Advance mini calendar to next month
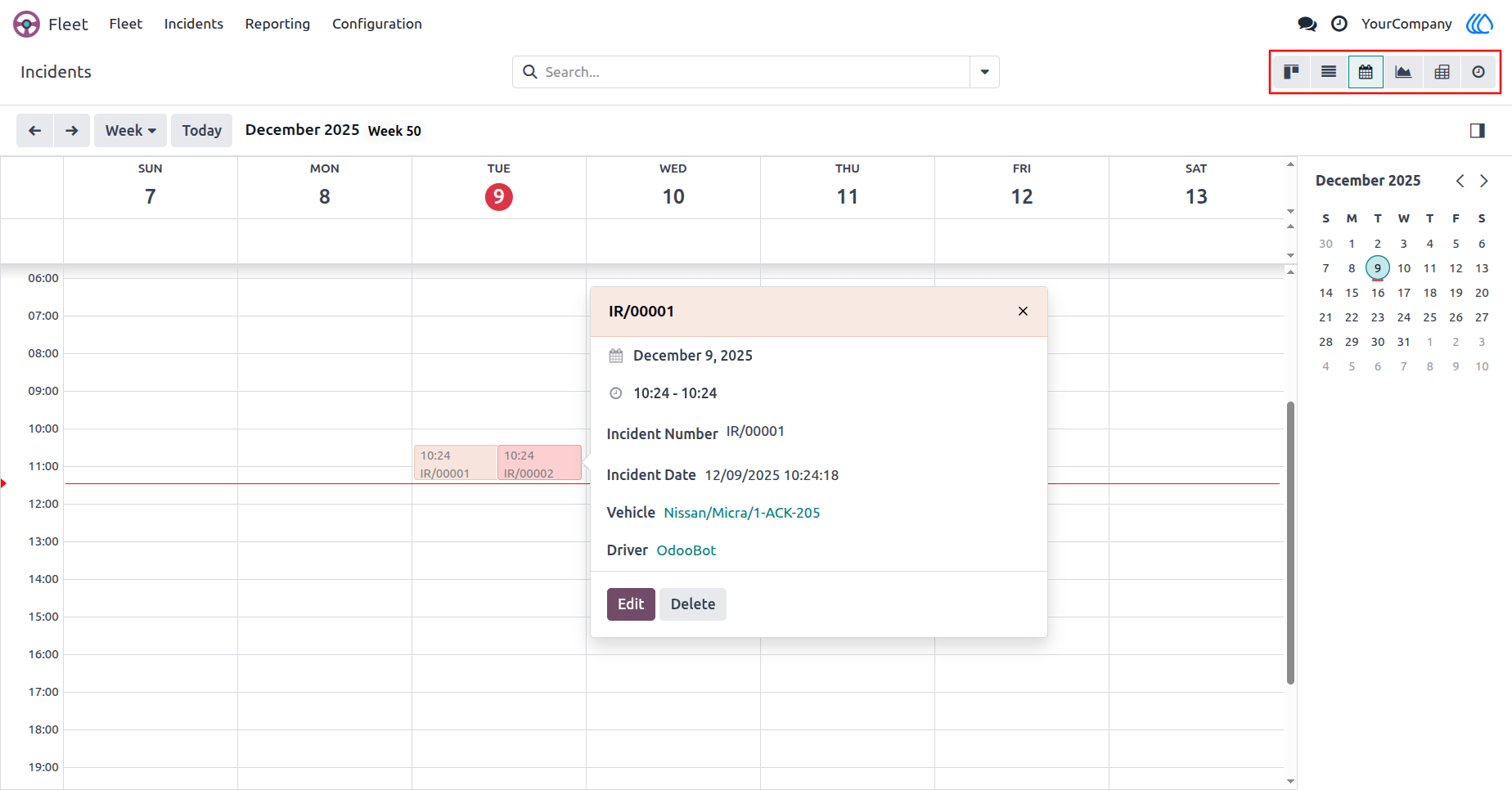1512x790 pixels. click(1484, 181)
